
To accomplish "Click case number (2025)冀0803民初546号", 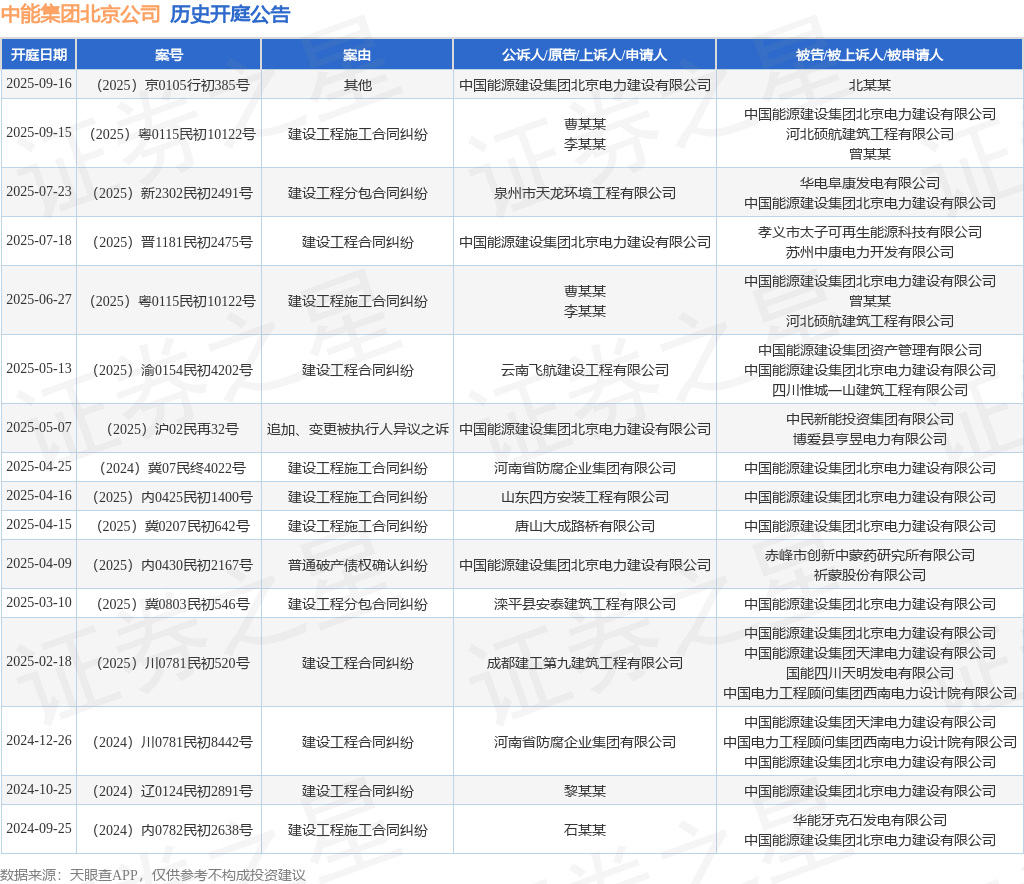I will coord(168,604).
